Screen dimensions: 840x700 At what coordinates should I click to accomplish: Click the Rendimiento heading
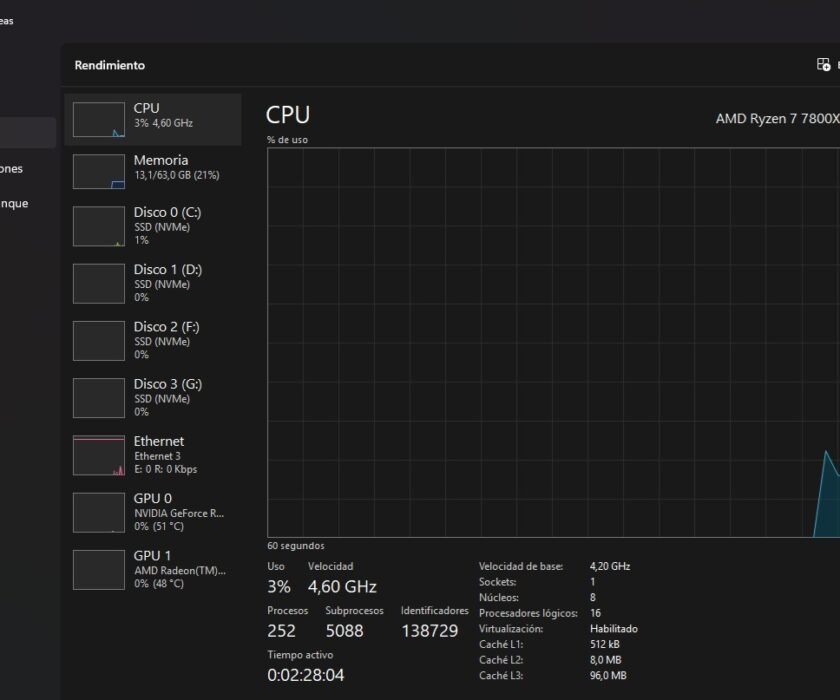110,65
